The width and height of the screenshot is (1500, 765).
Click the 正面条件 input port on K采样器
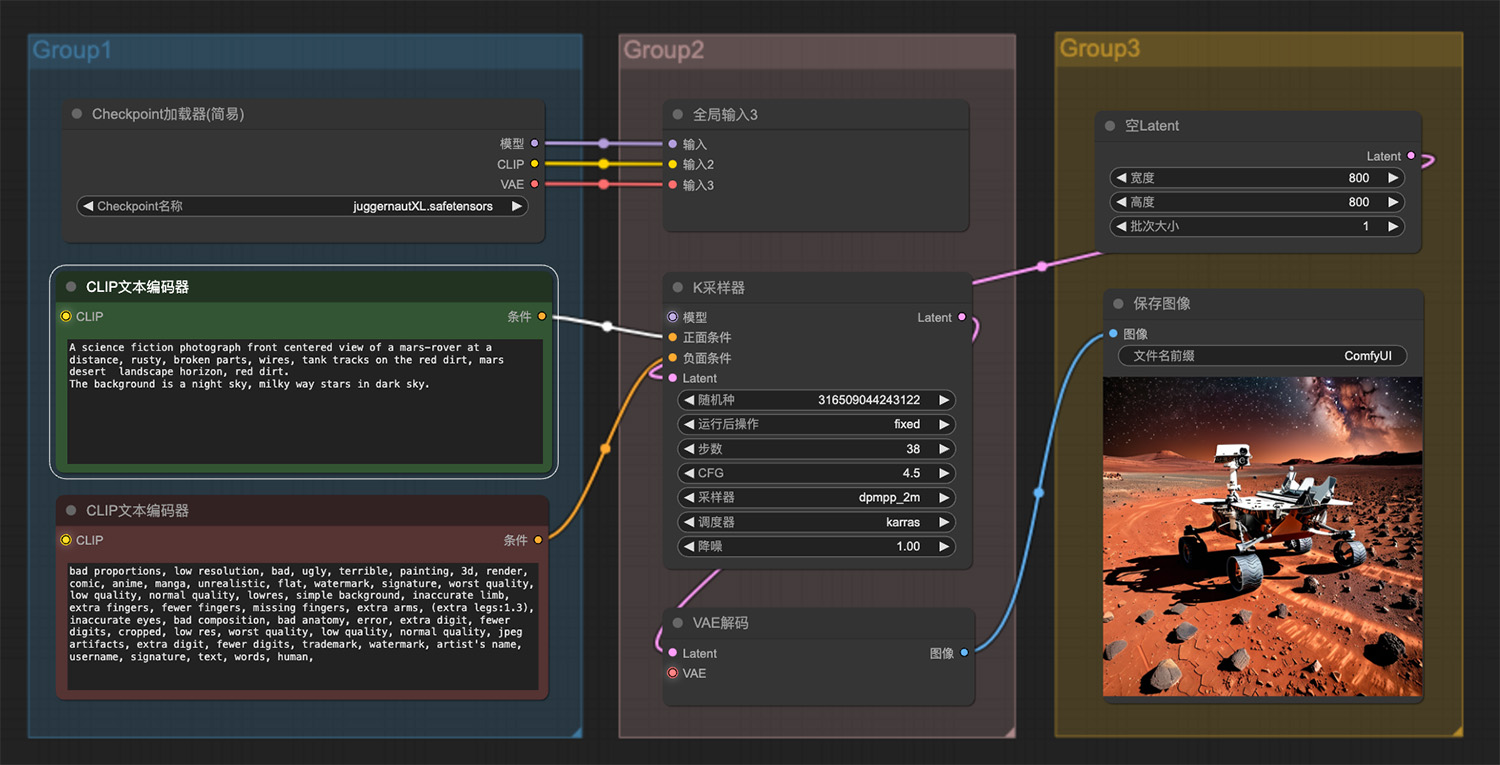pos(672,337)
